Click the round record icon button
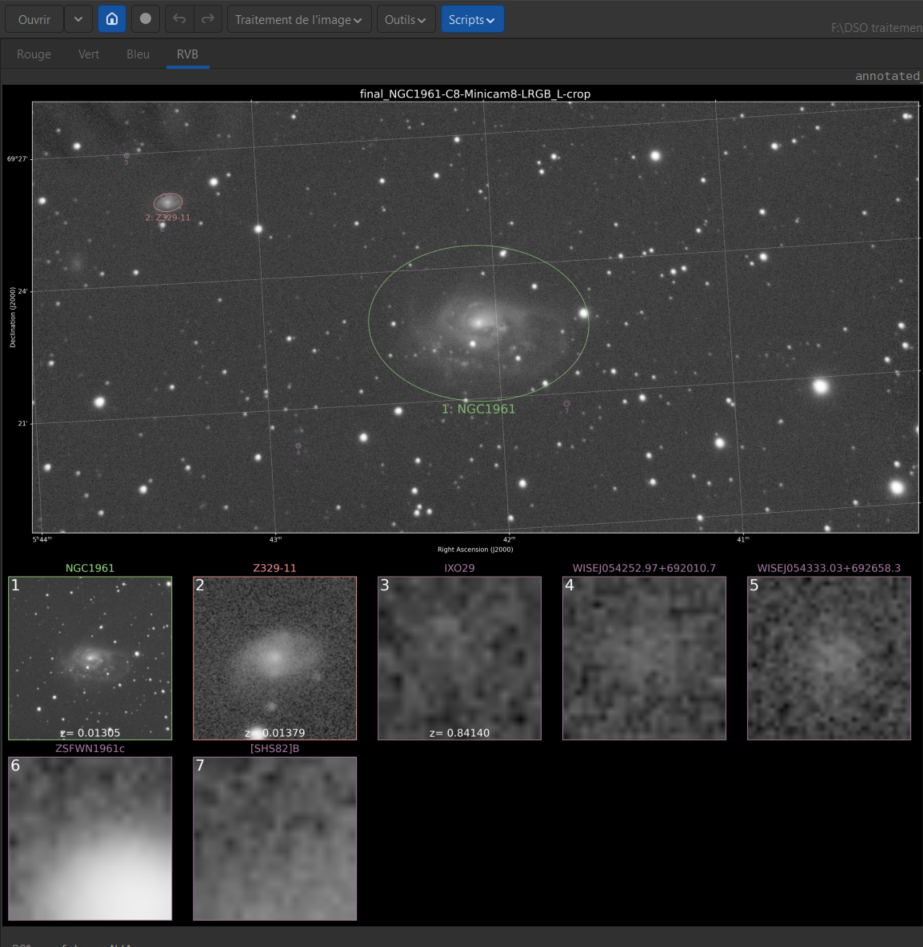Image resolution: width=923 pixels, height=947 pixels. click(x=145, y=19)
